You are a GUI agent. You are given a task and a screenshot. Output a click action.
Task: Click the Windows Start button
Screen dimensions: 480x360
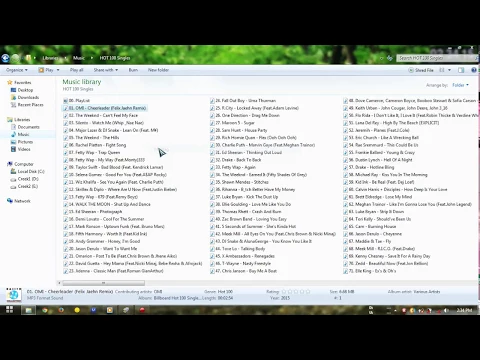click(x=9, y=310)
